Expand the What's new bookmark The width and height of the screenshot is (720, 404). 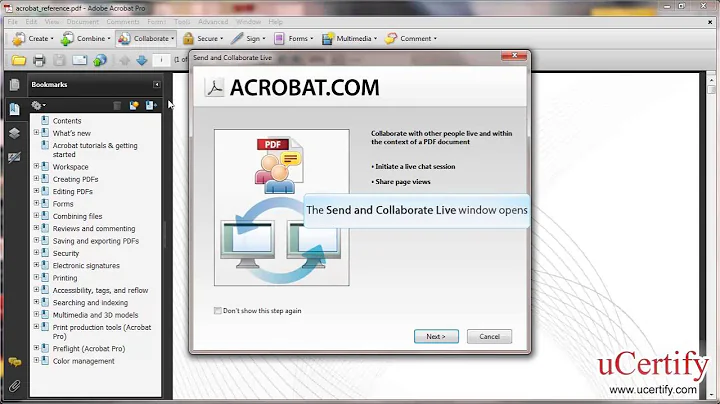pyautogui.click(x=36, y=133)
